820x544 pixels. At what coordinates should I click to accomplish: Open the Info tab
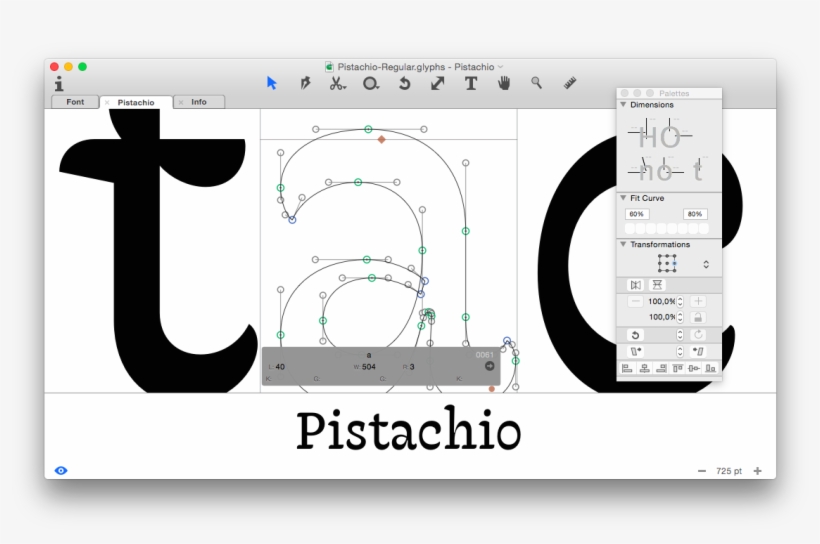tap(199, 102)
